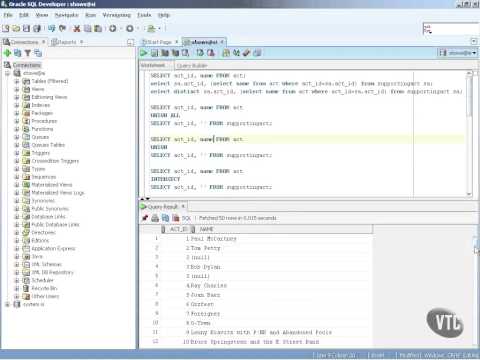Viewport: 480px width, 360px height.
Task: Select the Application Express tree item
Action: (53, 249)
